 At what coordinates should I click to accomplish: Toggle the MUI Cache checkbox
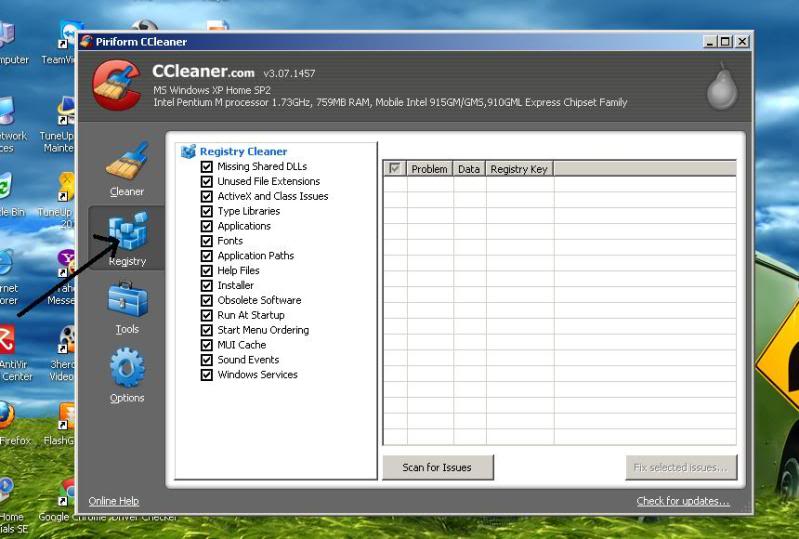click(x=207, y=345)
